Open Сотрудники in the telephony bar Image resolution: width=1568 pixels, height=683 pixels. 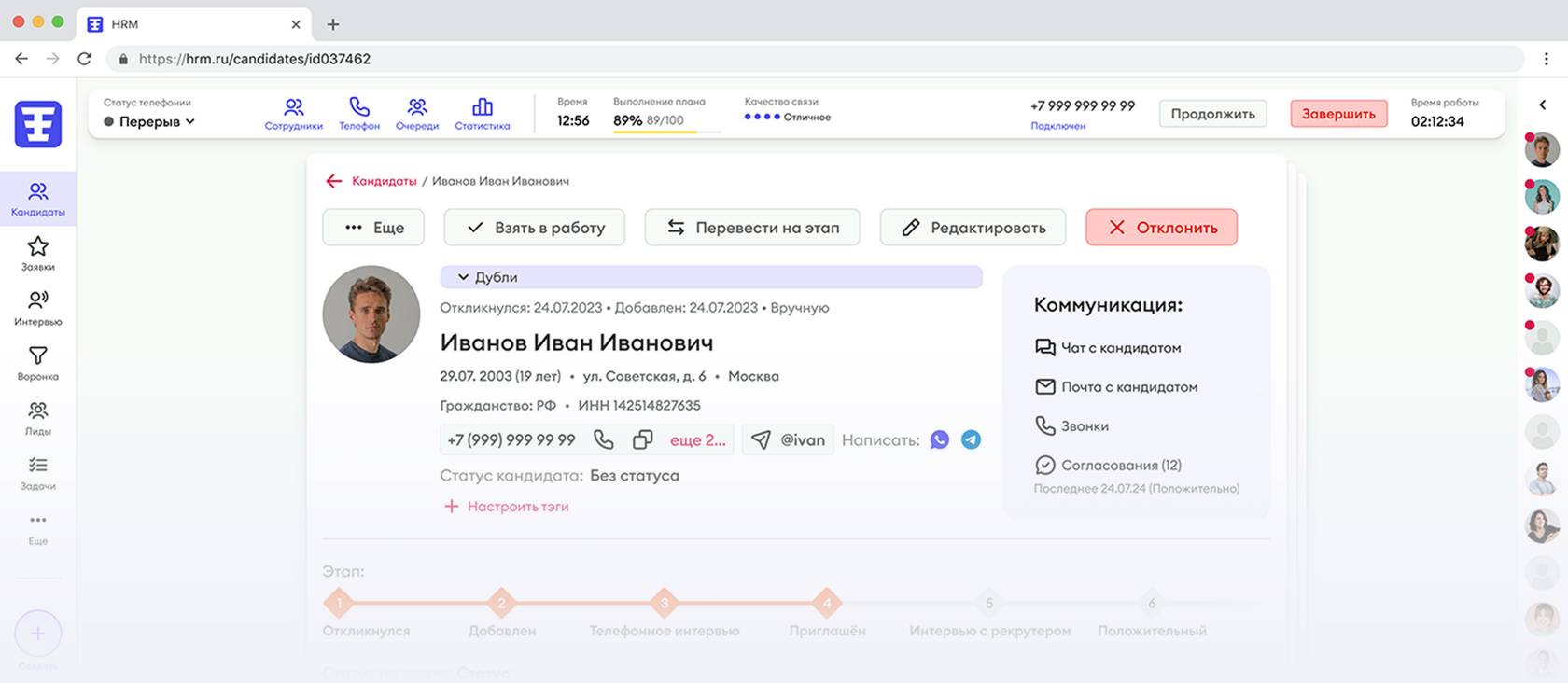(293, 115)
